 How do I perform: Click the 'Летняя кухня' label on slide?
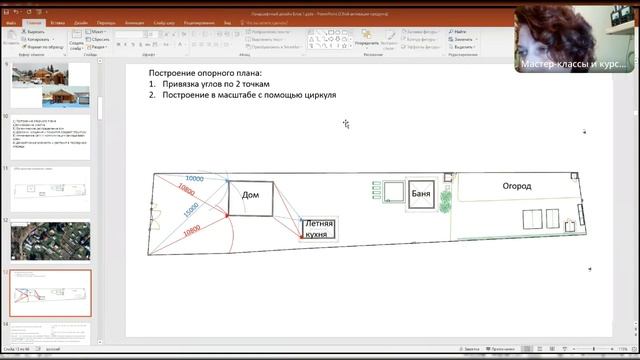tap(319, 229)
